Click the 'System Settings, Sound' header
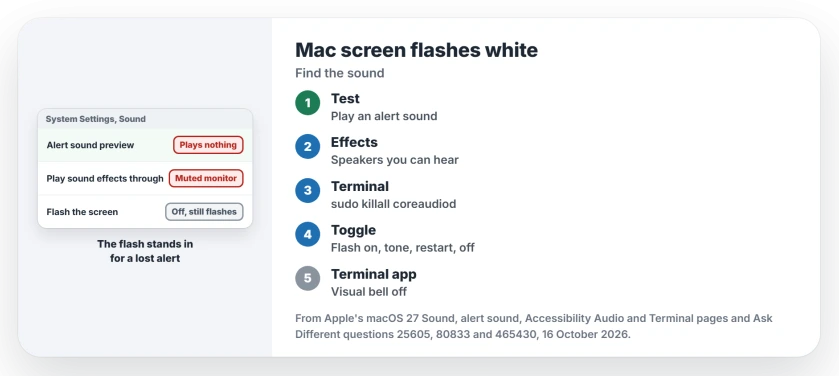The image size is (839, 376). click(95, 119)
